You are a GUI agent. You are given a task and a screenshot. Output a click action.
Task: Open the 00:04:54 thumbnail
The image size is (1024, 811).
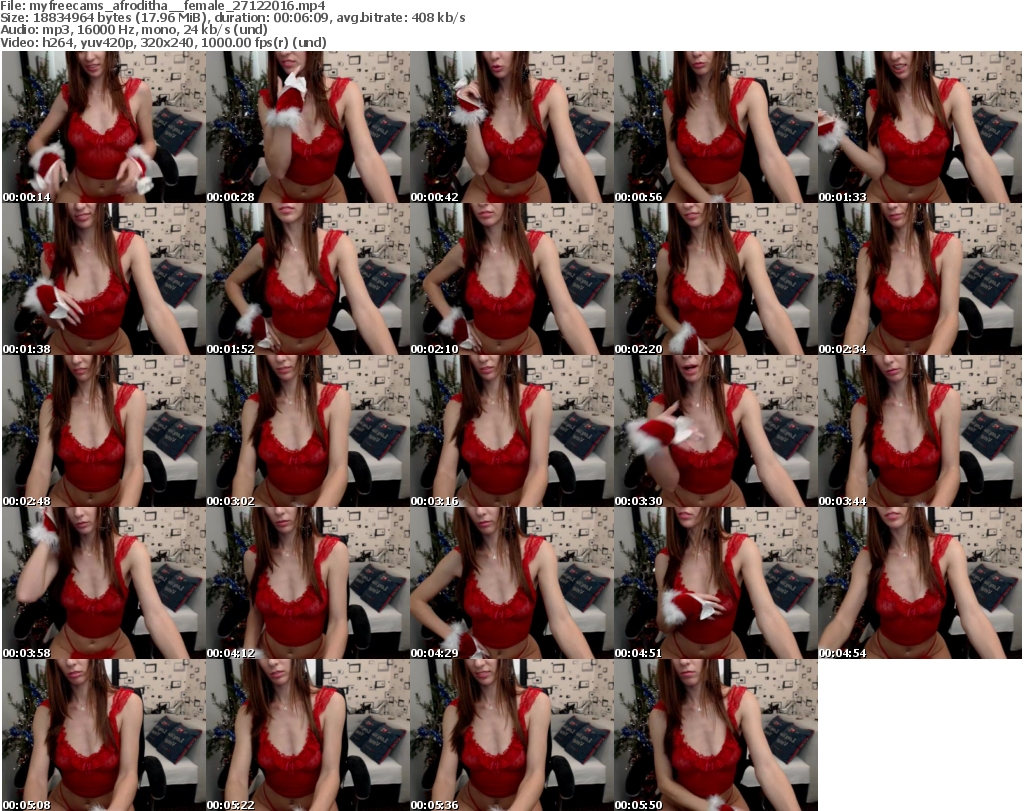920,583
